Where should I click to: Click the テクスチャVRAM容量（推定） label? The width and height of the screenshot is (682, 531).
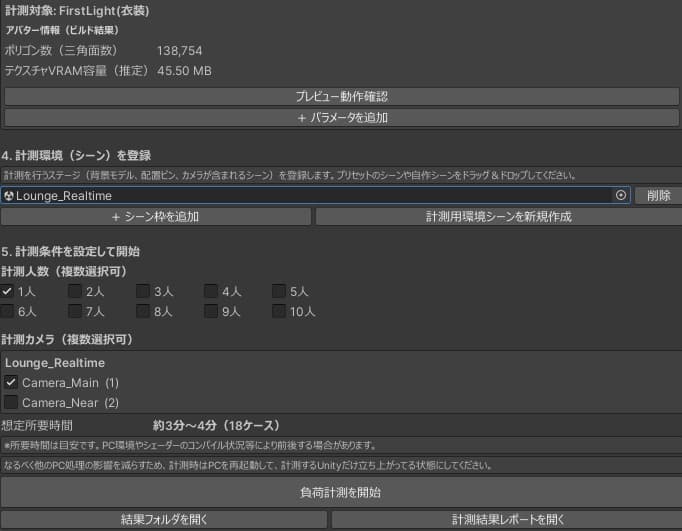[77, 70]
